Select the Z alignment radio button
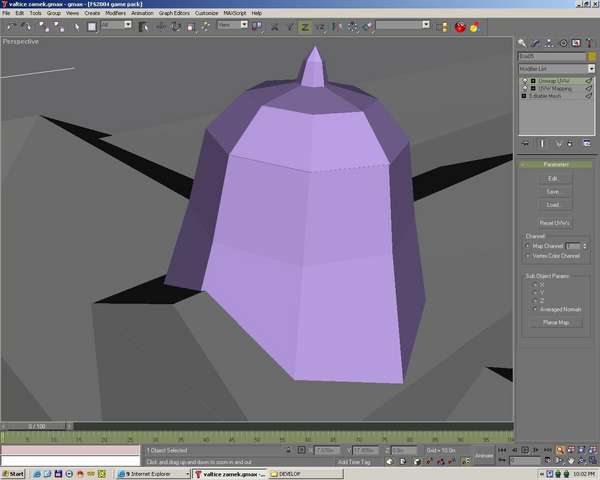Image resolution: width=600 pixels, height=480 pixels. click(535, 301)
